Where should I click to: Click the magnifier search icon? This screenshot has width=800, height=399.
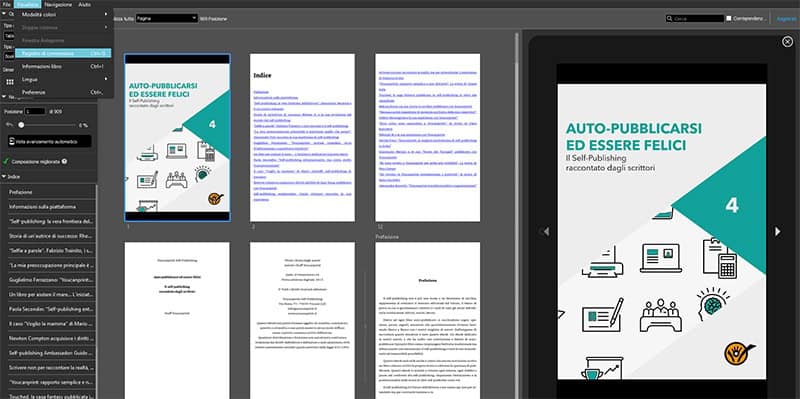coord(669,18)
